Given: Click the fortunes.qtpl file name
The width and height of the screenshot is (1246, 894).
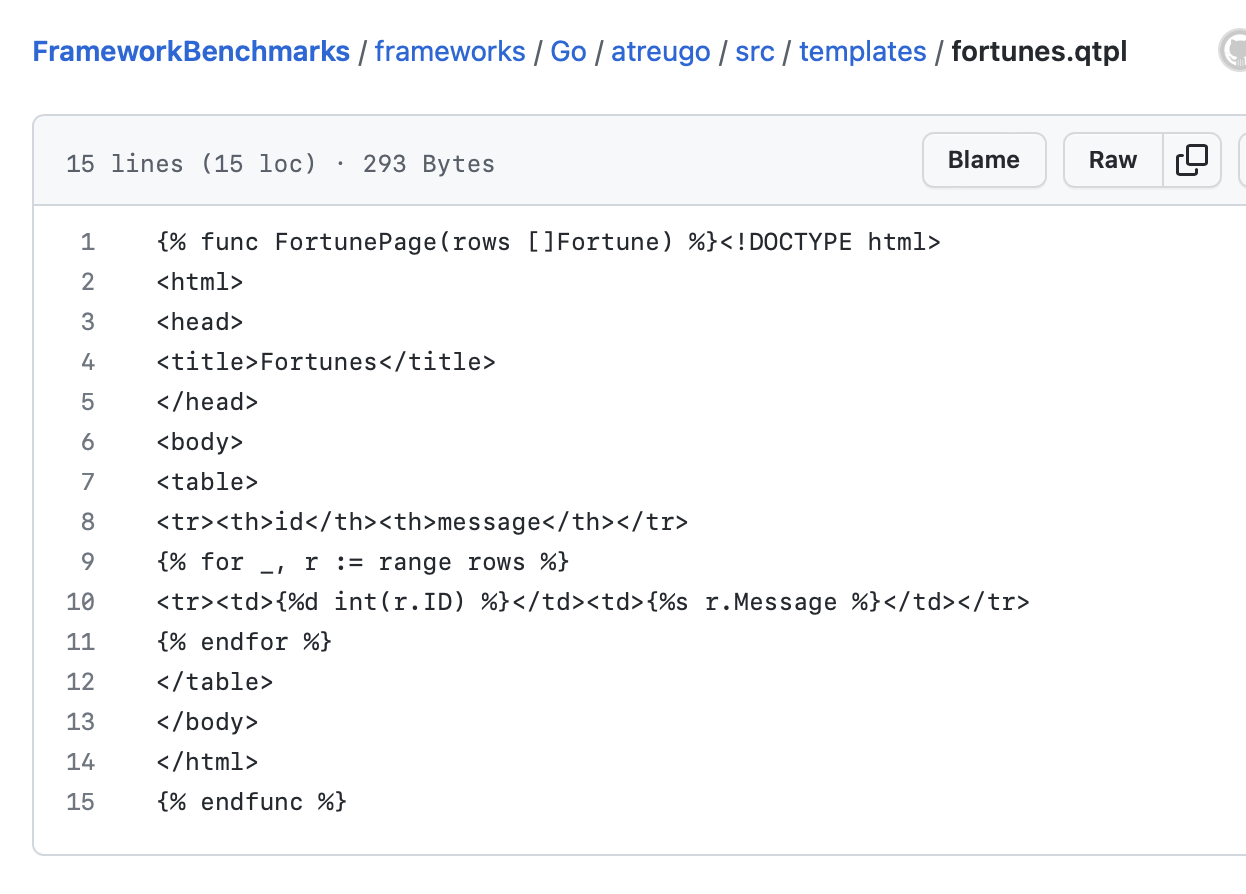Looking at the screenshot, I should point(1039,52).
